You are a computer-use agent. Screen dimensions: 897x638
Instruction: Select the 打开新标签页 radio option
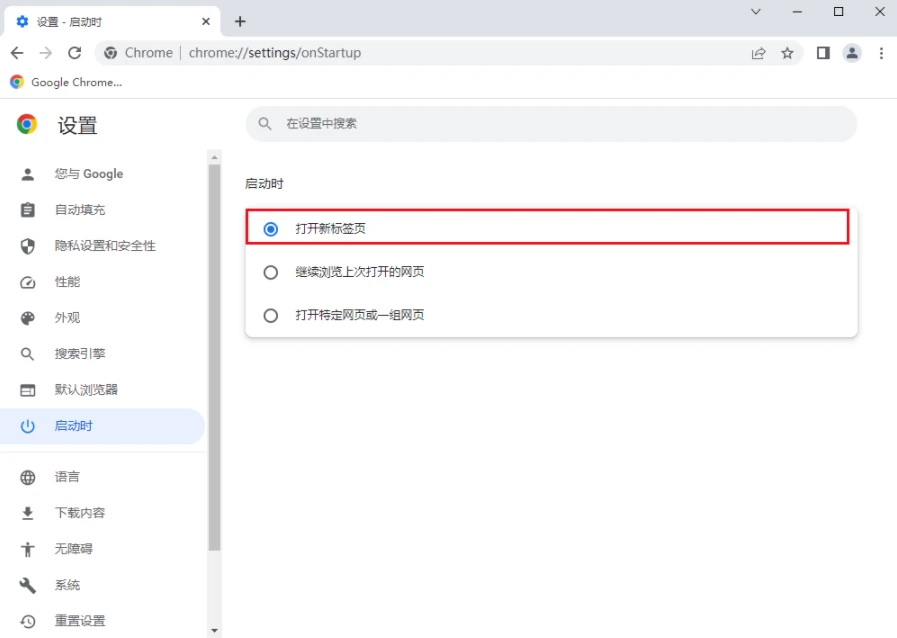tap(271, 229)
